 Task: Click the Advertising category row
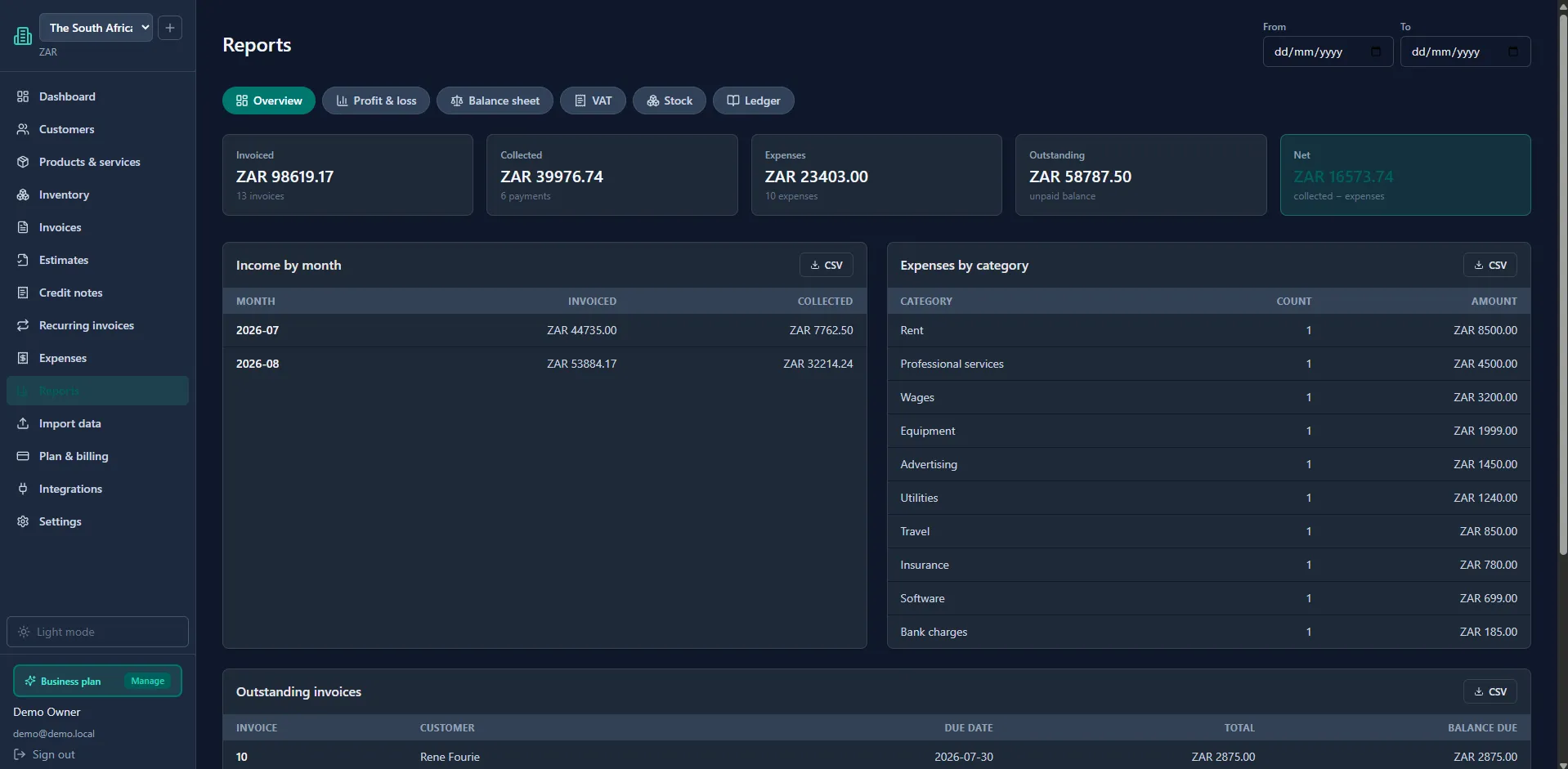click(x=1208, y=464)
